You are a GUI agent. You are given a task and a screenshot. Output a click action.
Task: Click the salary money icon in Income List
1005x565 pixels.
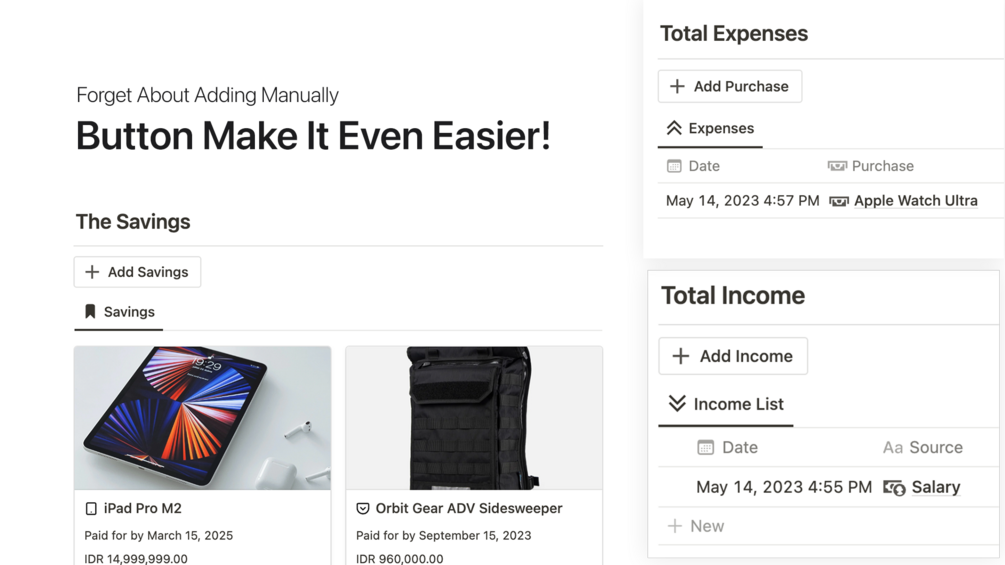pyautogui.click(x=894, y=488)
